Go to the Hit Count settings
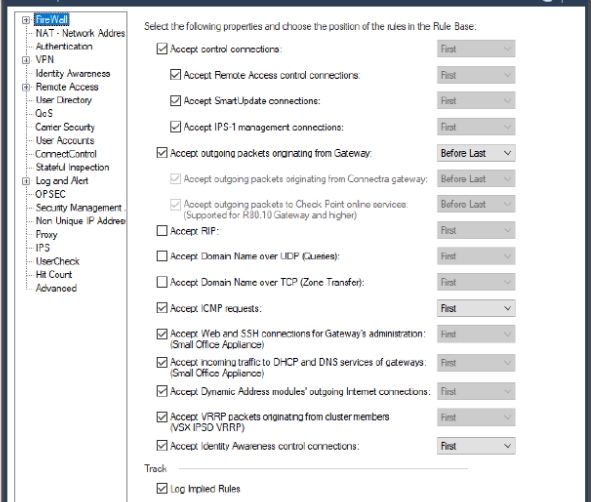The image size is (591, 502). pyautogui.click(x=54, y=274)
